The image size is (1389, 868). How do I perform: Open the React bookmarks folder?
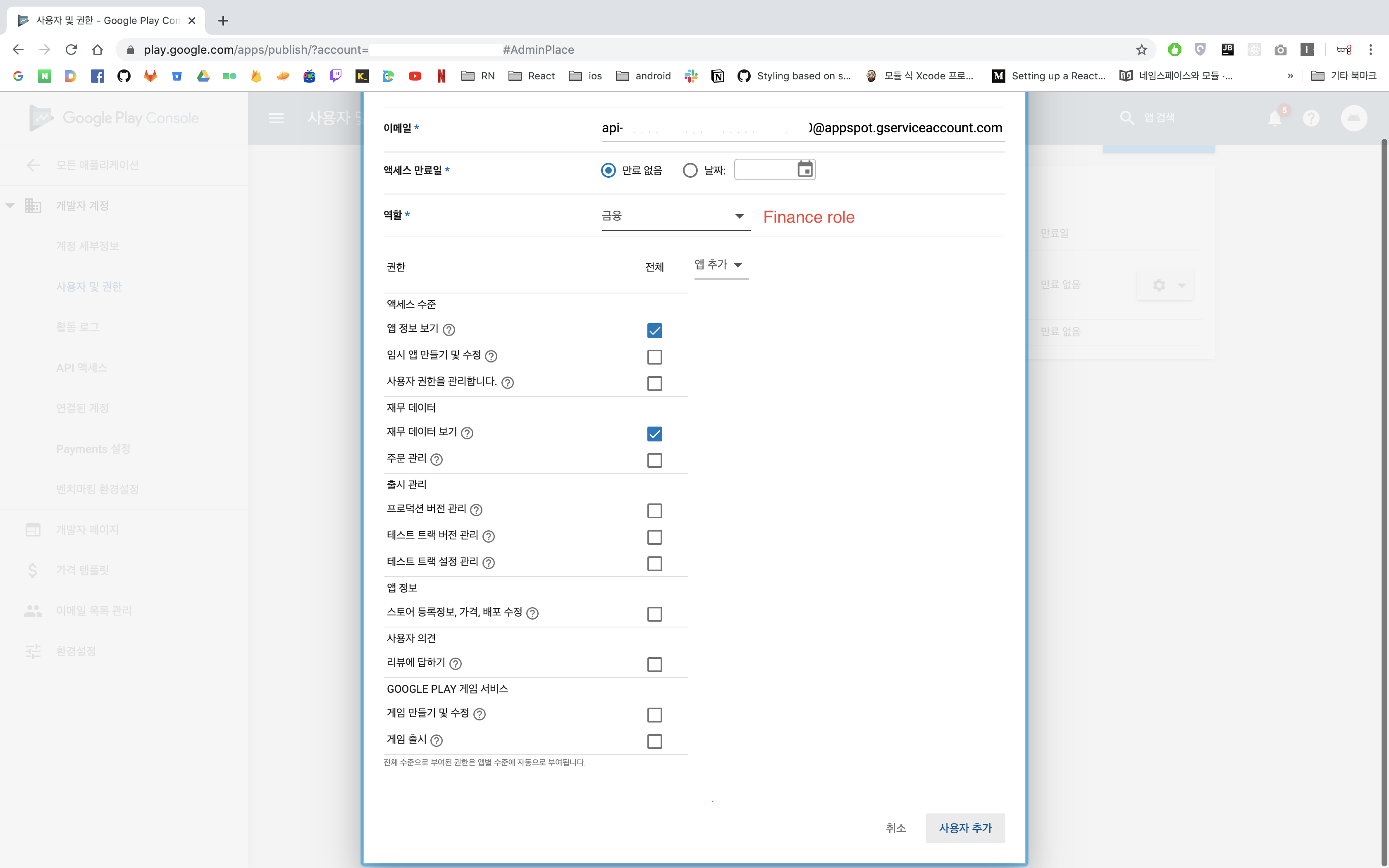coord(532,76)
